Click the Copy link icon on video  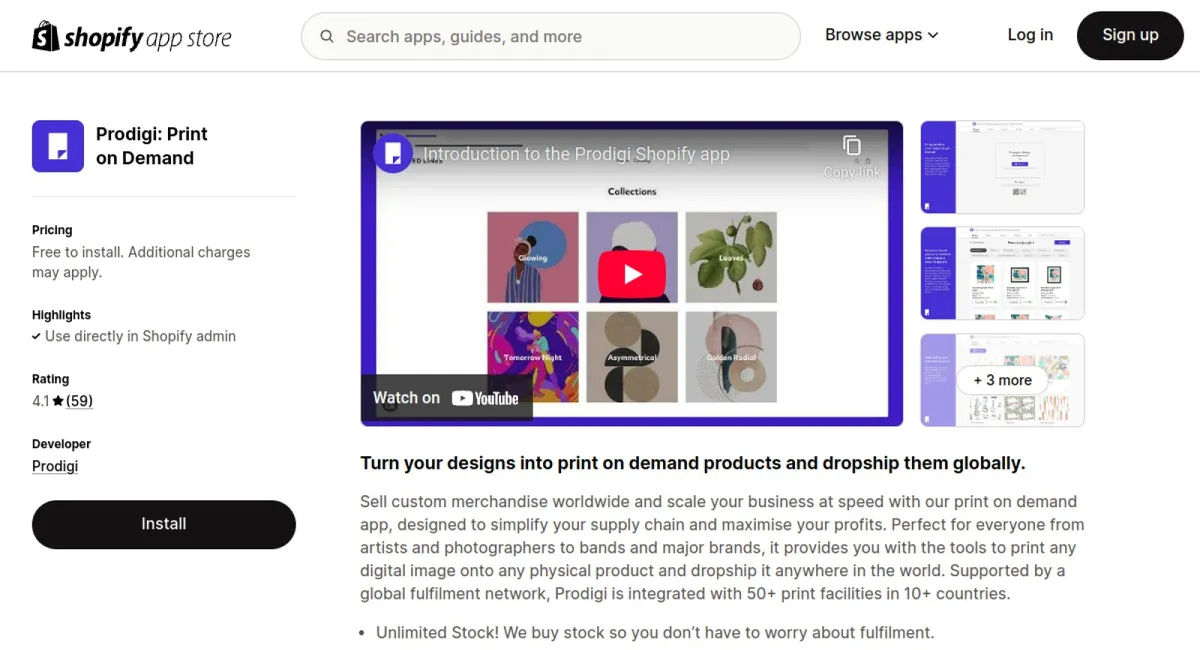point(852,147)
